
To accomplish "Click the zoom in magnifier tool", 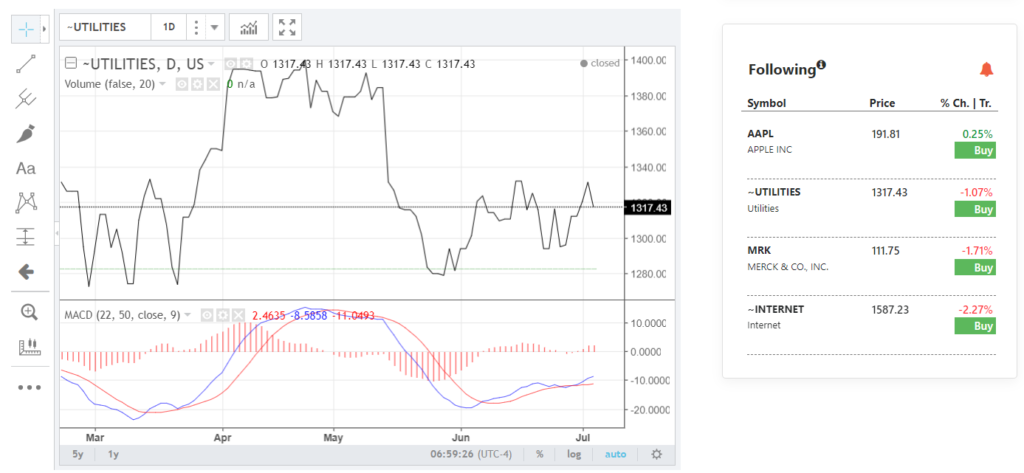I will 28,312.
